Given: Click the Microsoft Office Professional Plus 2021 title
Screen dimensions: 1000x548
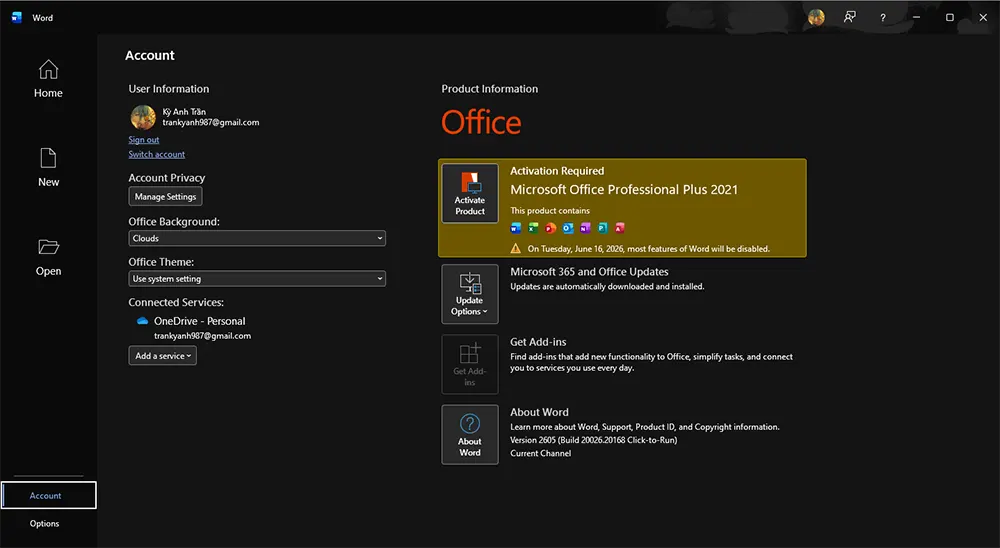Looking at the screenshot, I should click(624, 189).
